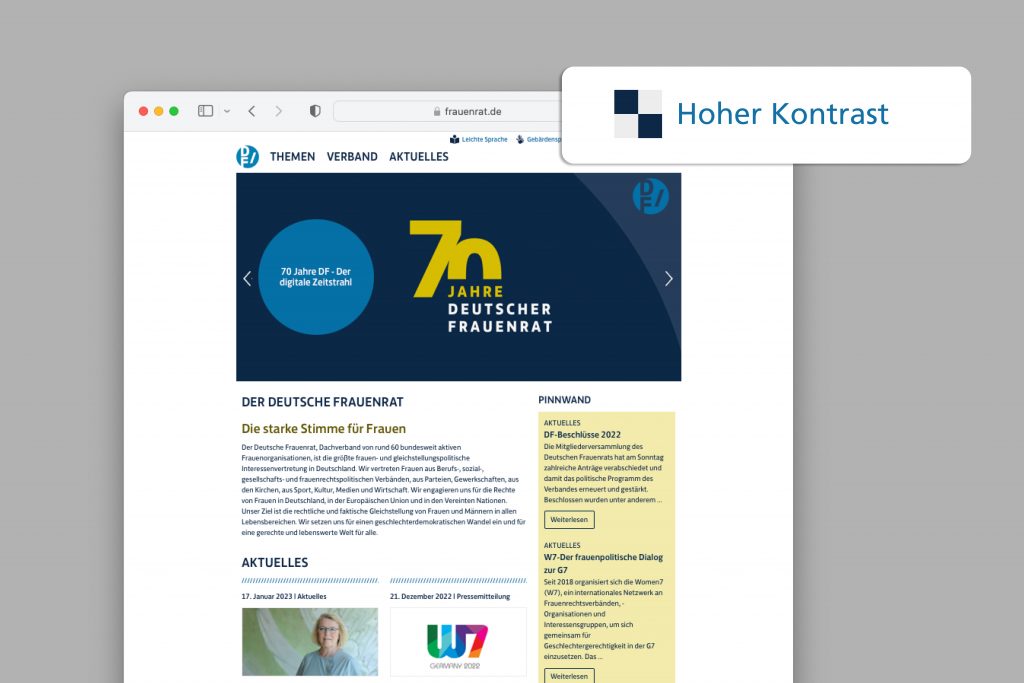Screen dimensions: 1024x683
Task: Click the browser back arrow
Action: (251, 111)
